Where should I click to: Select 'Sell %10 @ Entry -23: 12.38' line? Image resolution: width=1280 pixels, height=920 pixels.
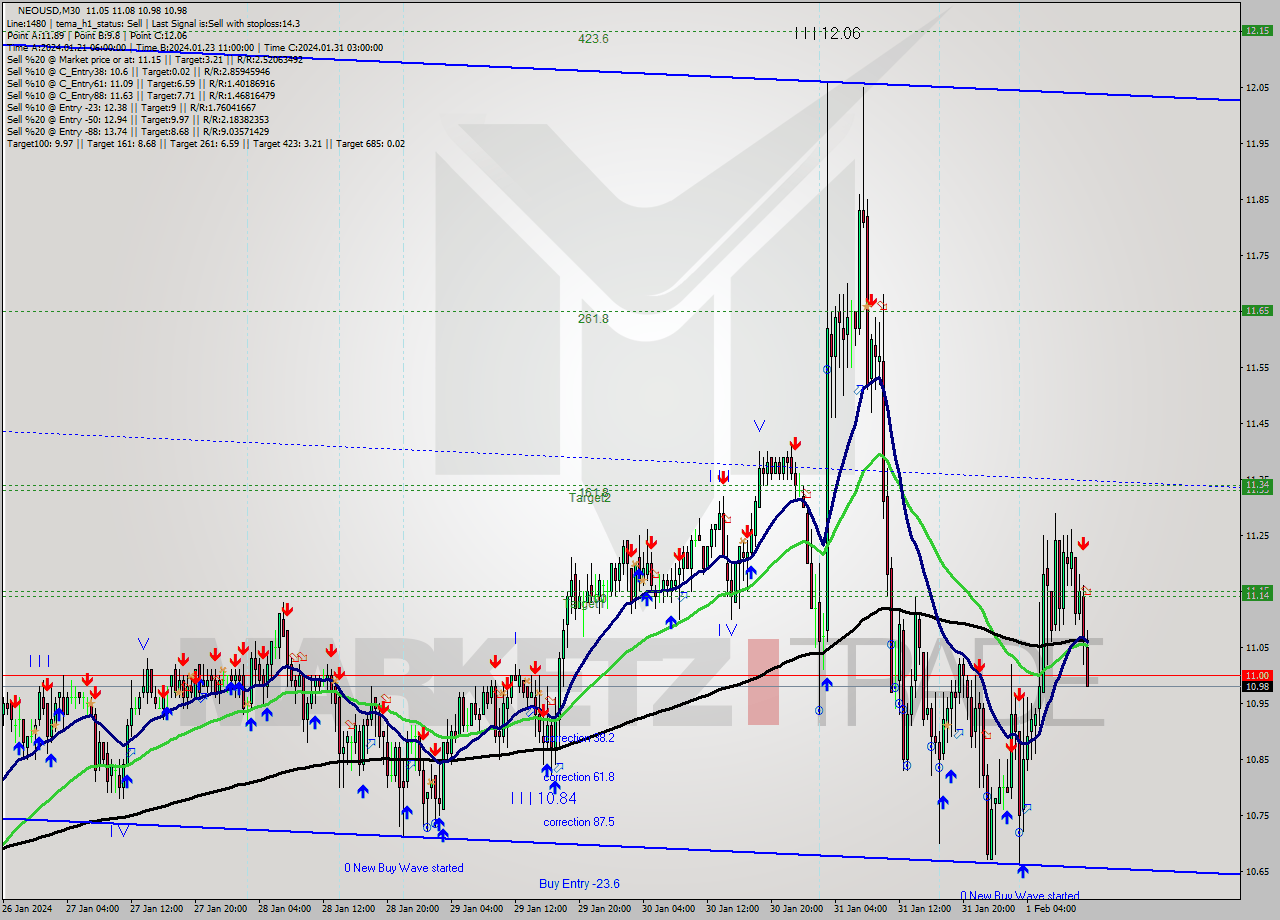(134, 107)
